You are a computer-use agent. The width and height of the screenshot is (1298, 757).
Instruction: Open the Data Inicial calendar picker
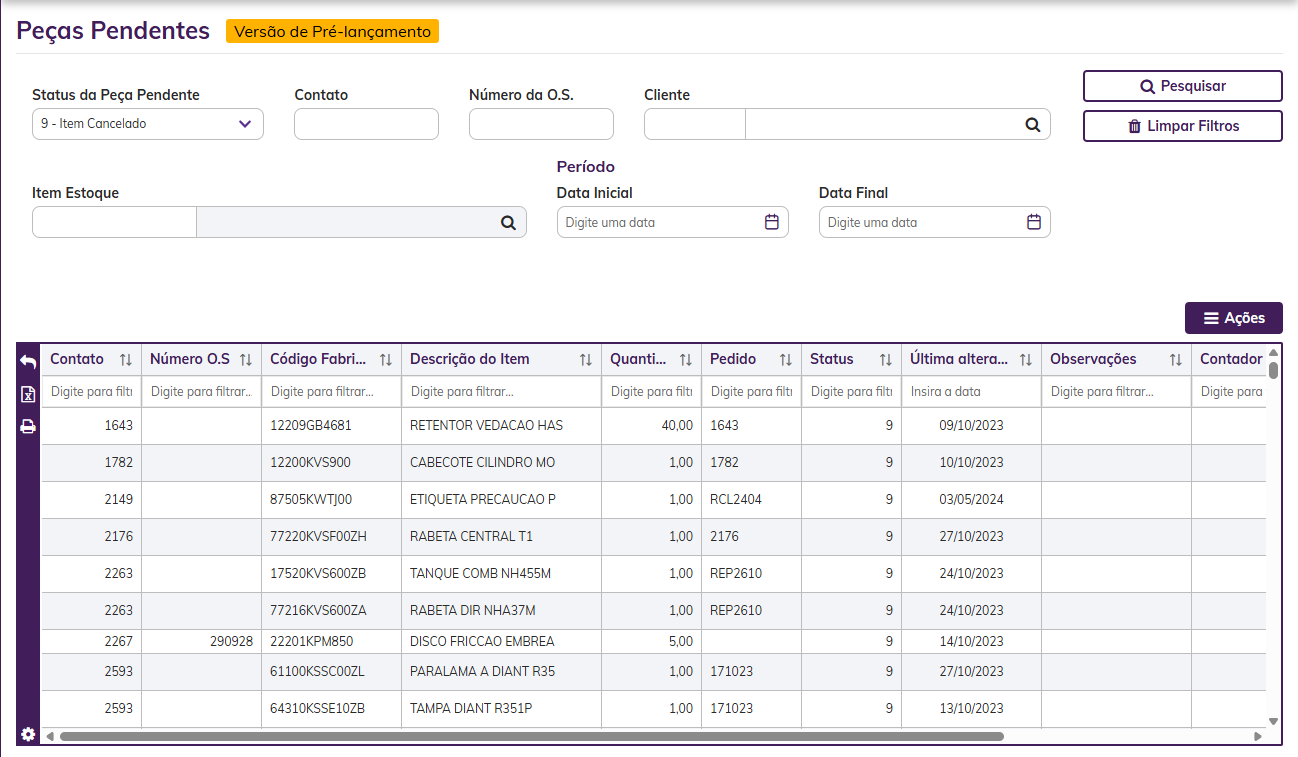[771, 222]
